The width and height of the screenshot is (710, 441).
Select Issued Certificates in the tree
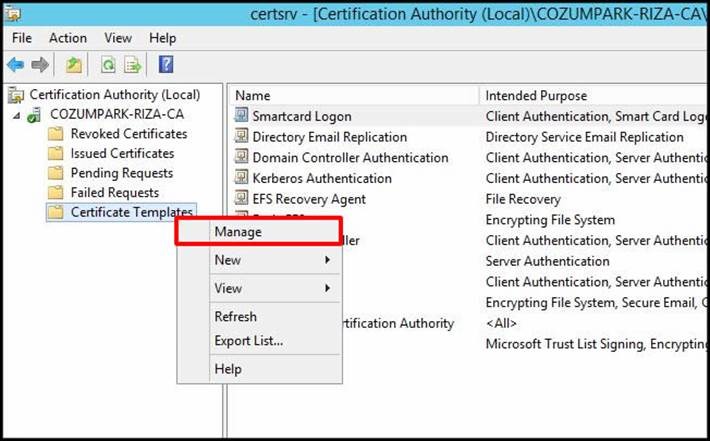(122, 153)
